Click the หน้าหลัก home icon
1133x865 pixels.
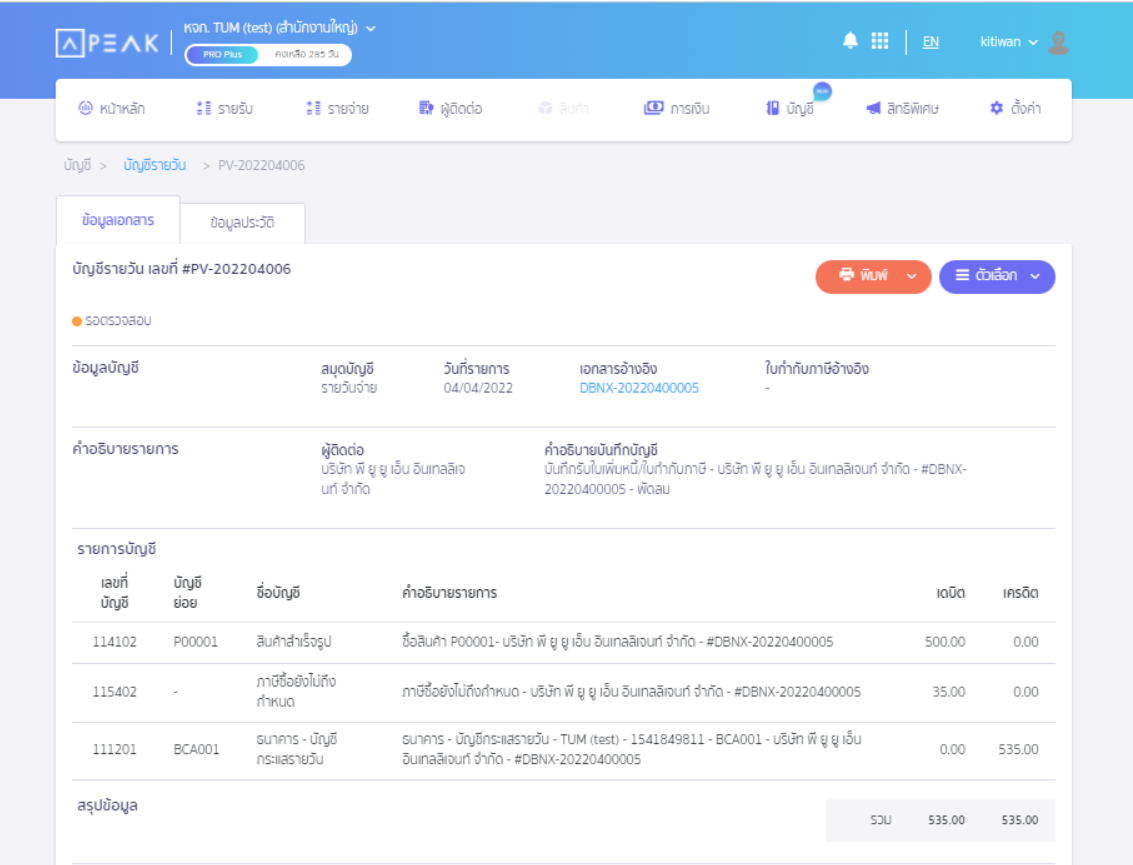pyautogui.click(x=85, y=108)
